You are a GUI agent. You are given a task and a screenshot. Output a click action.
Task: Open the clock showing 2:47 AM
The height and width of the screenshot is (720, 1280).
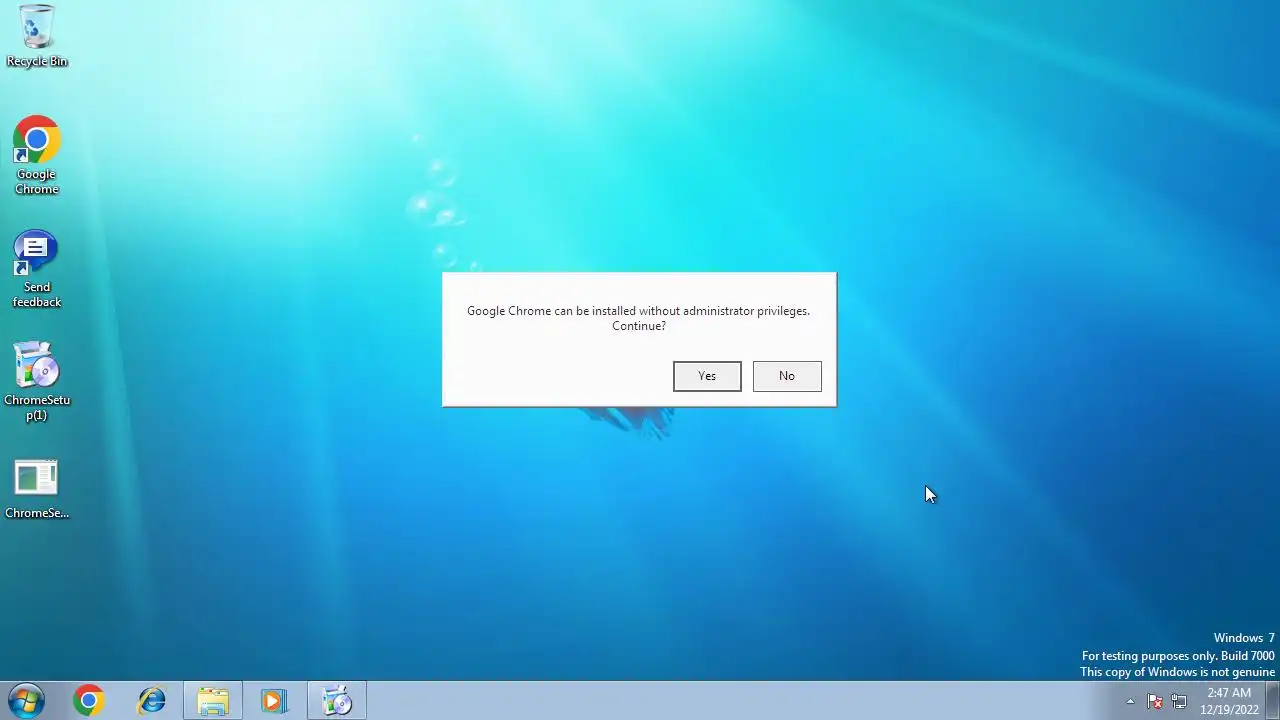1229,701
